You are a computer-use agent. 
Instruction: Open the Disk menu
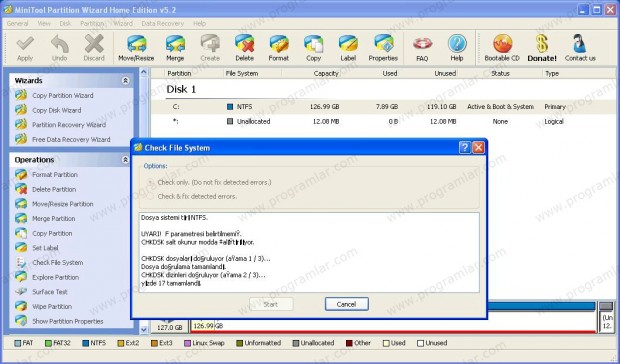pyautogui.click(x=65, y=24)
